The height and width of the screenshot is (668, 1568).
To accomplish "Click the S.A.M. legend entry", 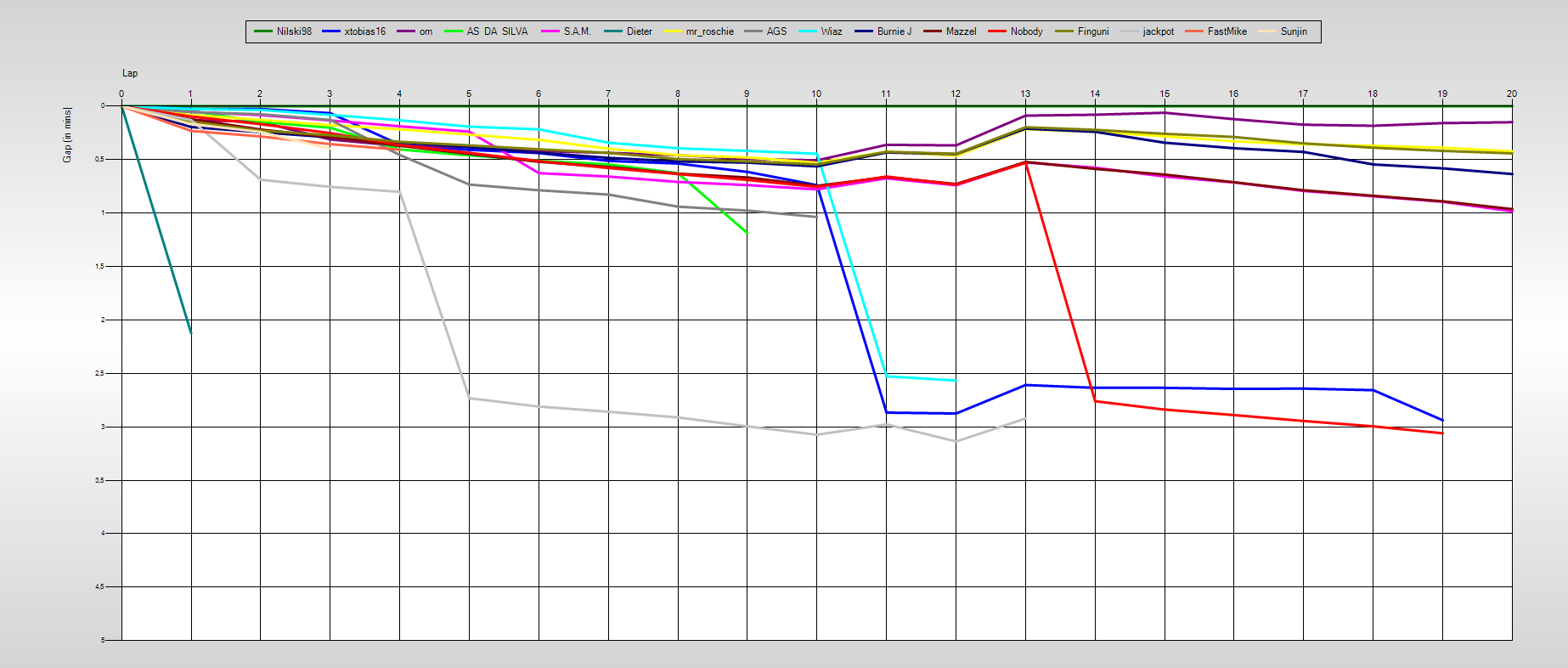I will point(577,31).
